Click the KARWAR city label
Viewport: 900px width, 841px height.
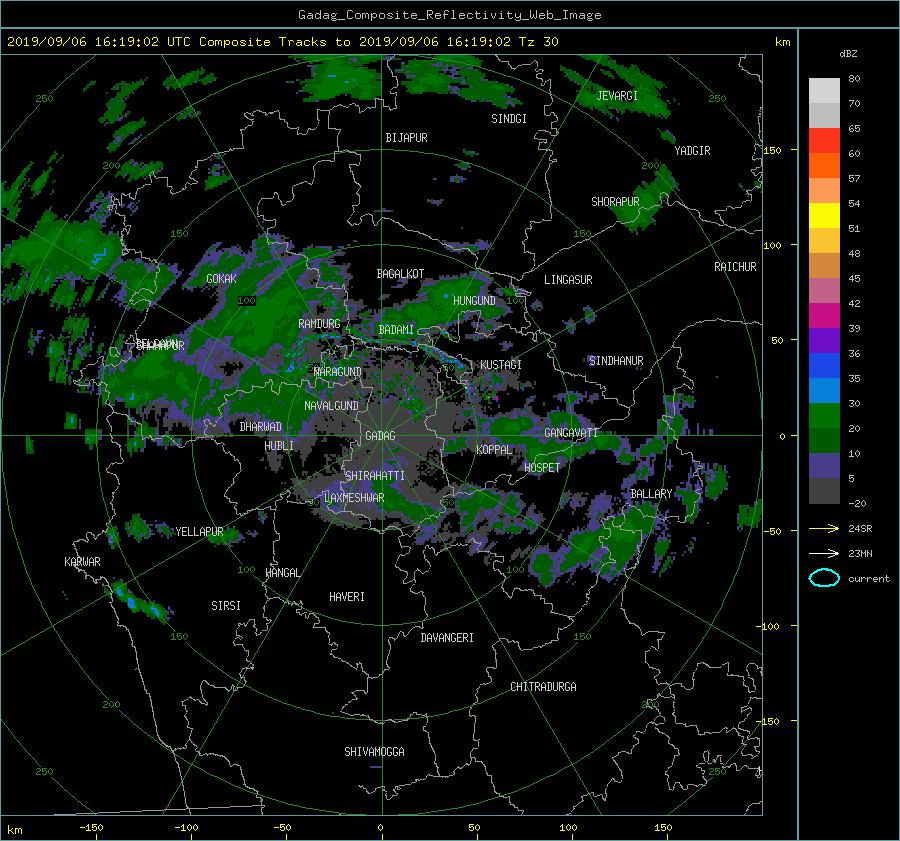click(x=82, y=562)
